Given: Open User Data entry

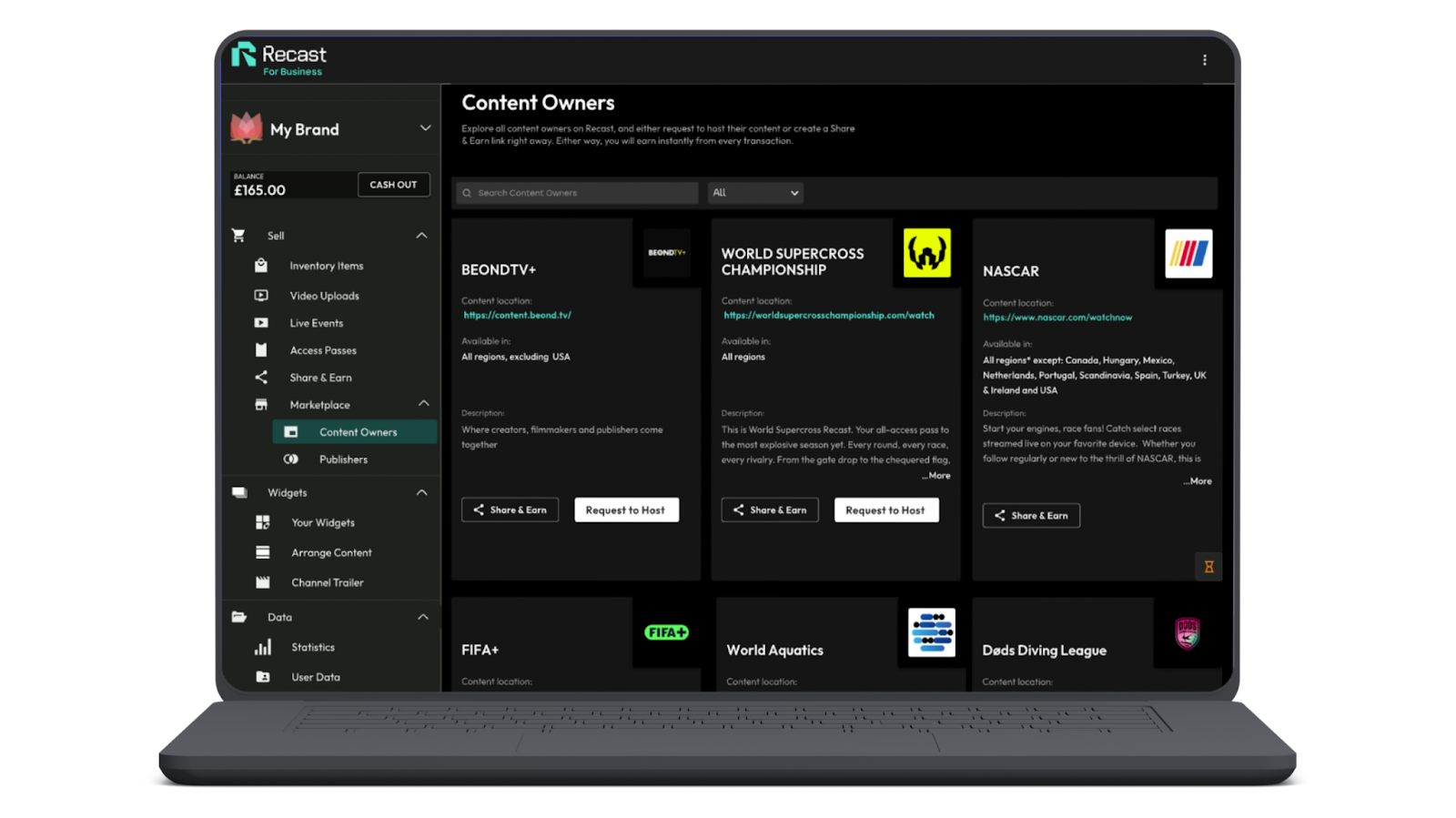Looking at the screenshot, I should coord(316,677).
